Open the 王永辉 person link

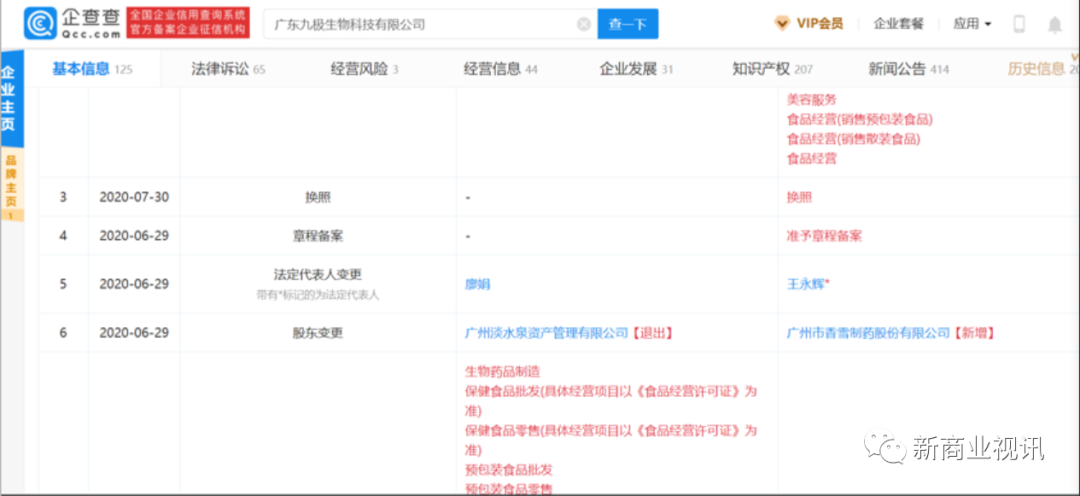tap(807, 284)
